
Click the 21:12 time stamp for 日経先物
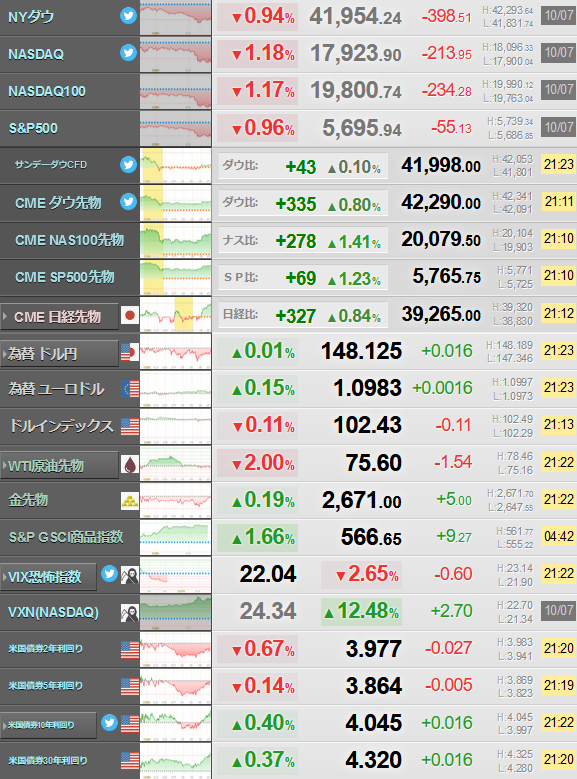tap(559, 313)
